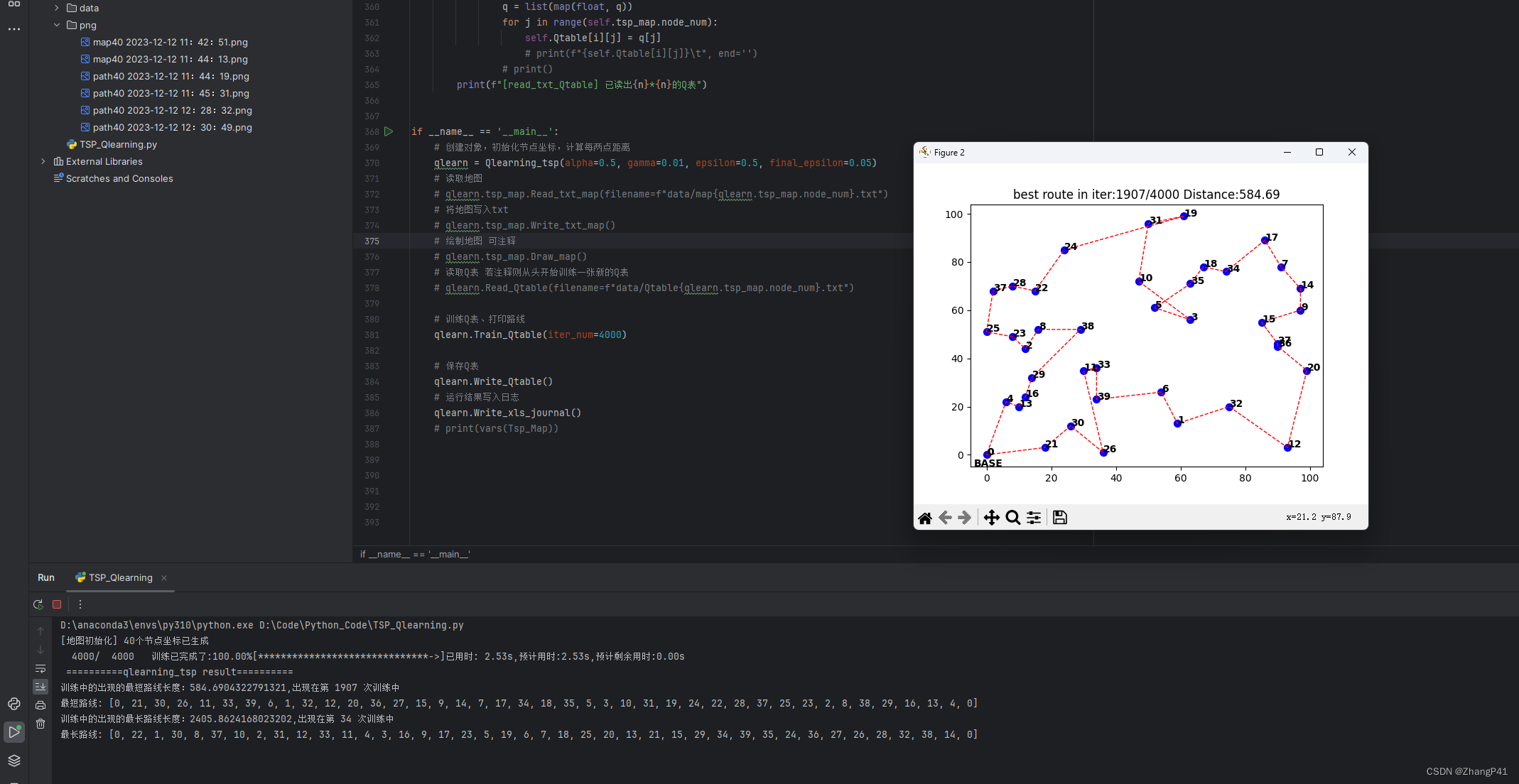This screenshot has width=1519, height=784.
Task: Select the Zoom to rectangle magnifier tool
Action: (x=1012, y=518)
